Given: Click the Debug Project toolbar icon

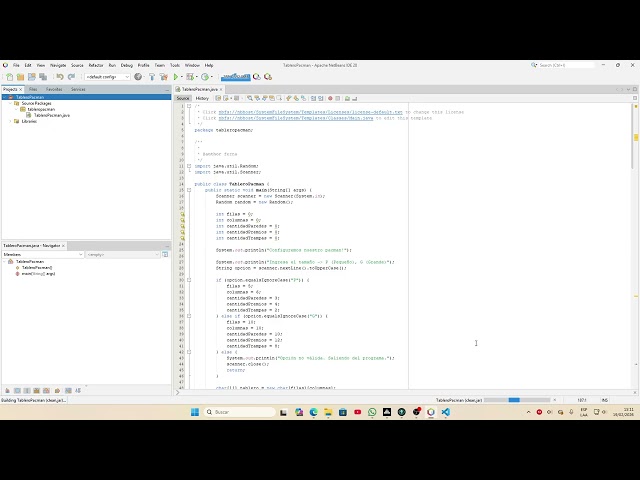Looking at the screenshot, I should [x=190, y=77].
